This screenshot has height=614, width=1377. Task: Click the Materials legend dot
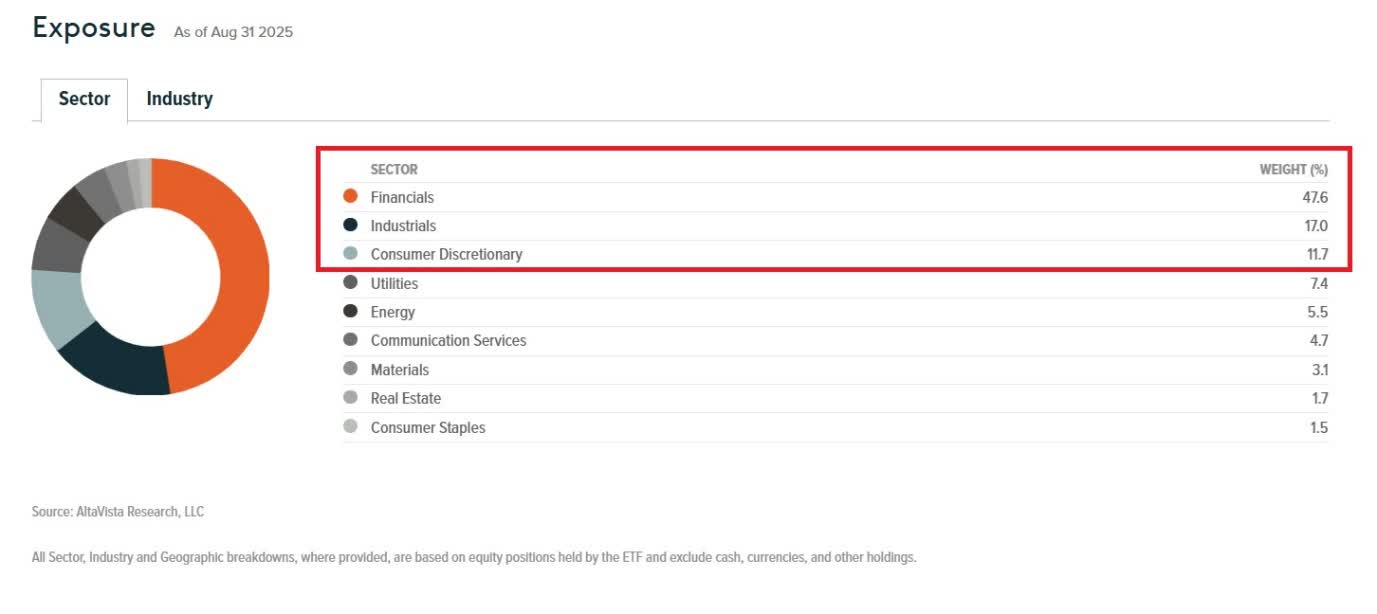point(350,369)
